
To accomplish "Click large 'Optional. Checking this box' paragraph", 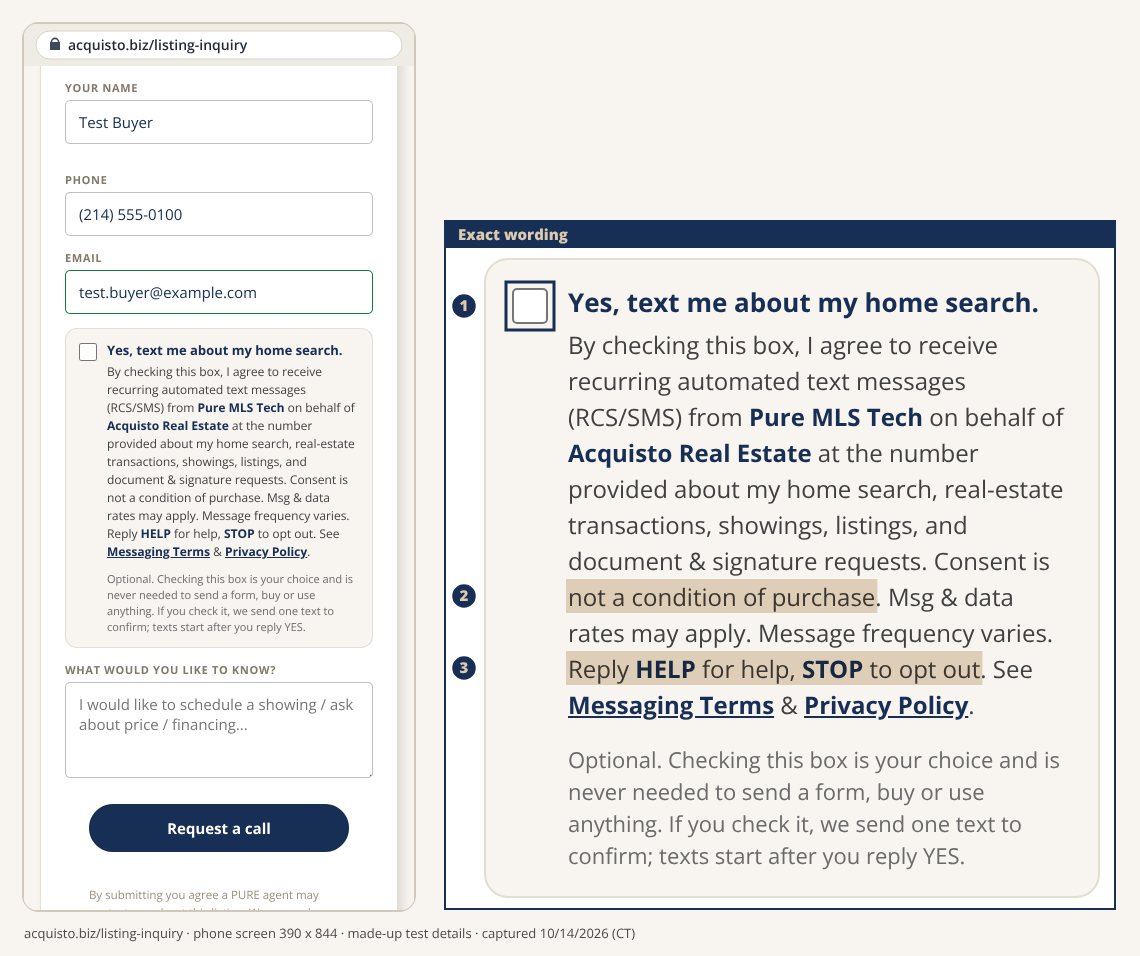I will pos(814,808).
